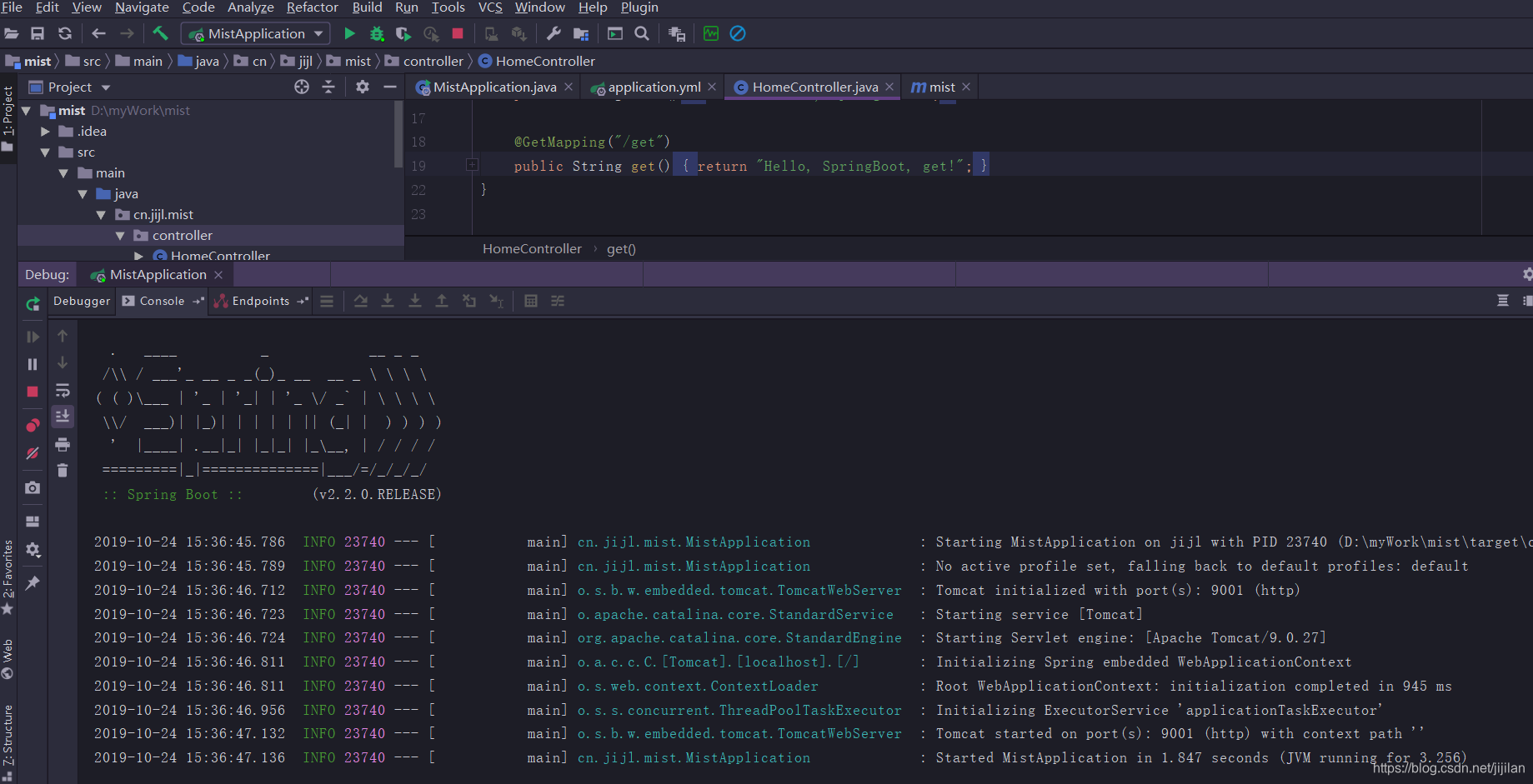Click the blue crossed-circle toolbar icon

tap(738, 34)
